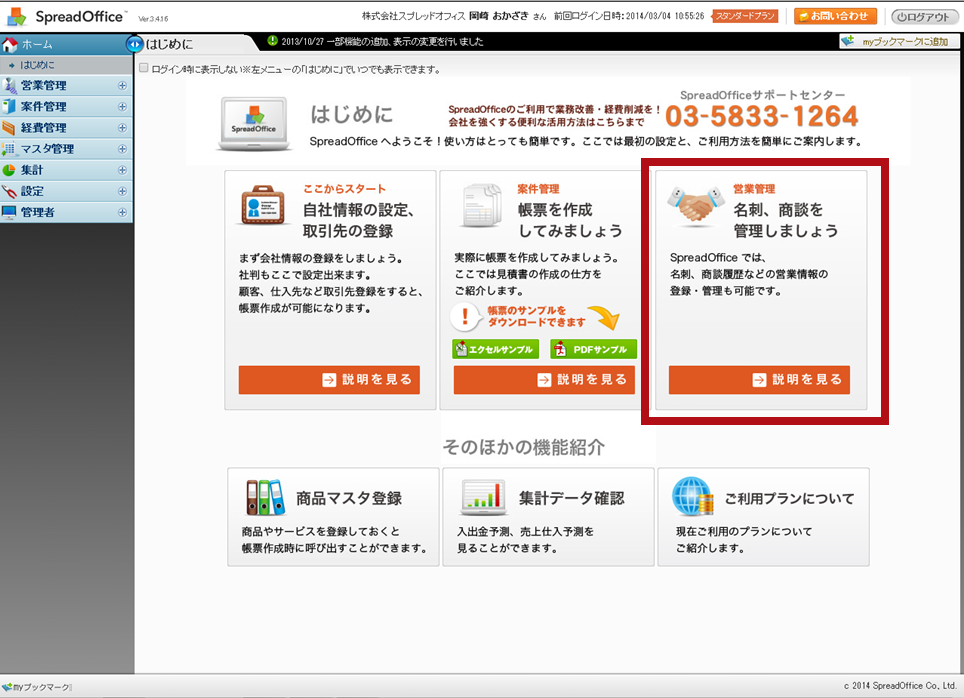The image size is (964, 698).
Task: Click the 集計 menu label
Action: coord(32,170)
